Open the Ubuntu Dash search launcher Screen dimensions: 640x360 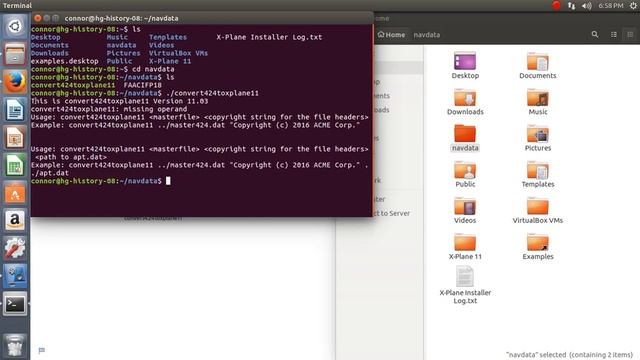click(x=15, y=27)
